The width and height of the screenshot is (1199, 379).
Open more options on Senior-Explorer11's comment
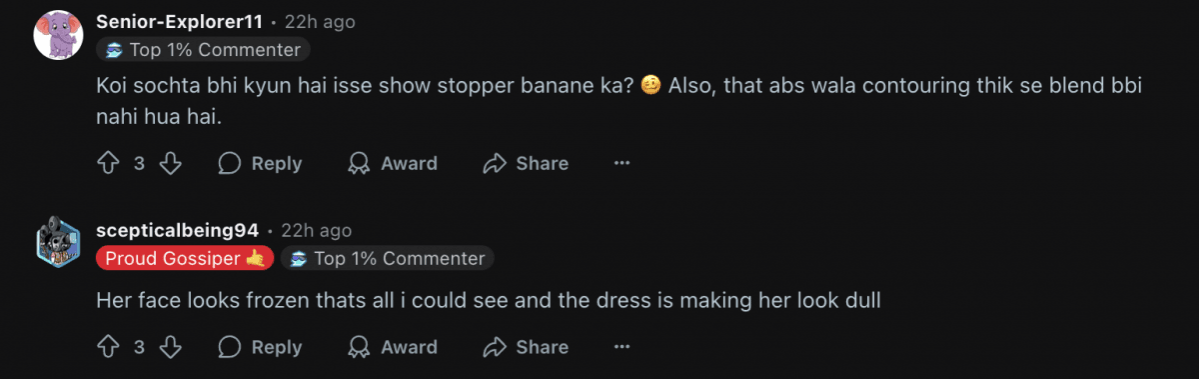(x=622, y=163)
